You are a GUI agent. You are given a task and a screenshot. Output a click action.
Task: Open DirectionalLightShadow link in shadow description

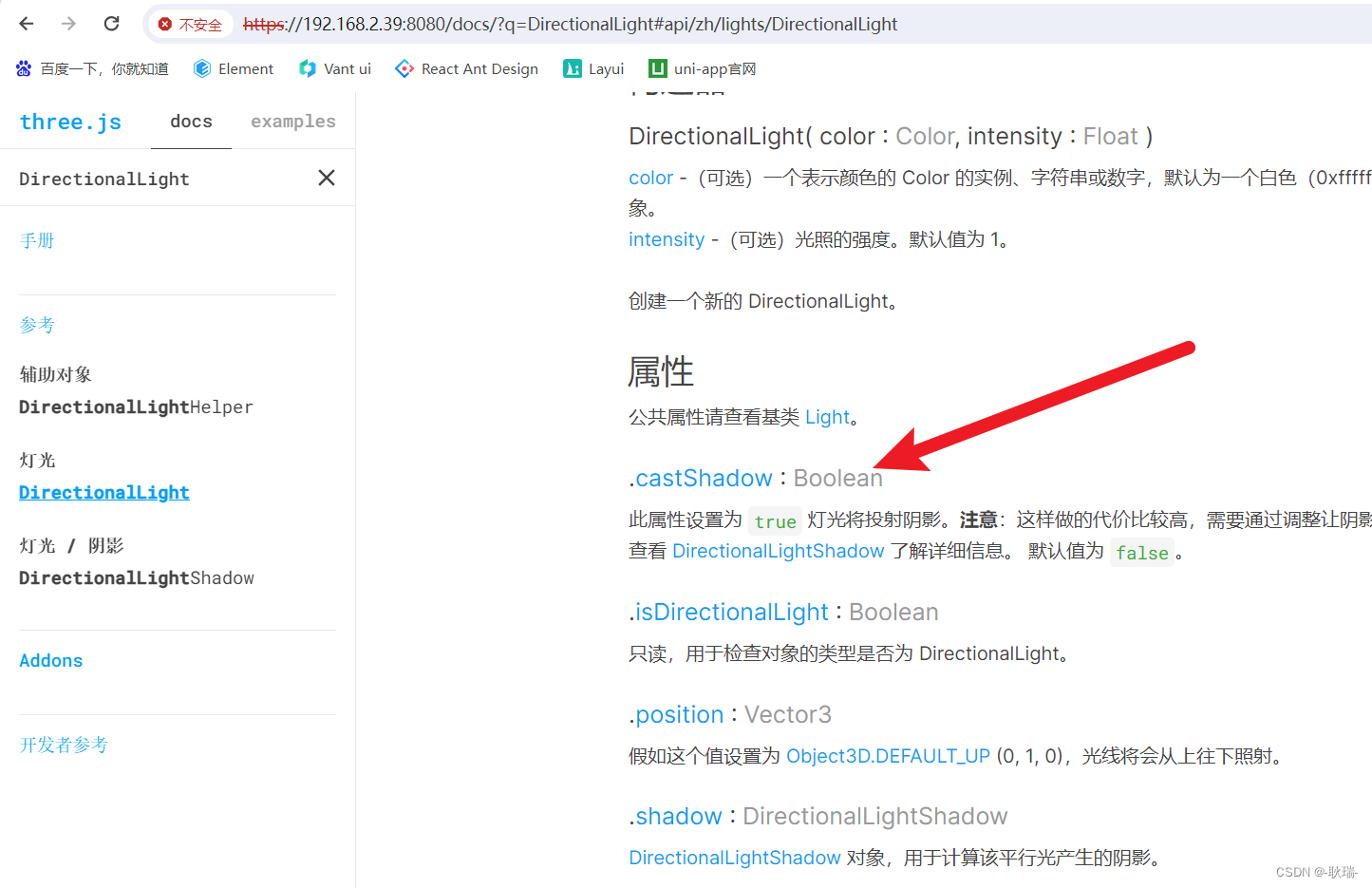point(735,858)
